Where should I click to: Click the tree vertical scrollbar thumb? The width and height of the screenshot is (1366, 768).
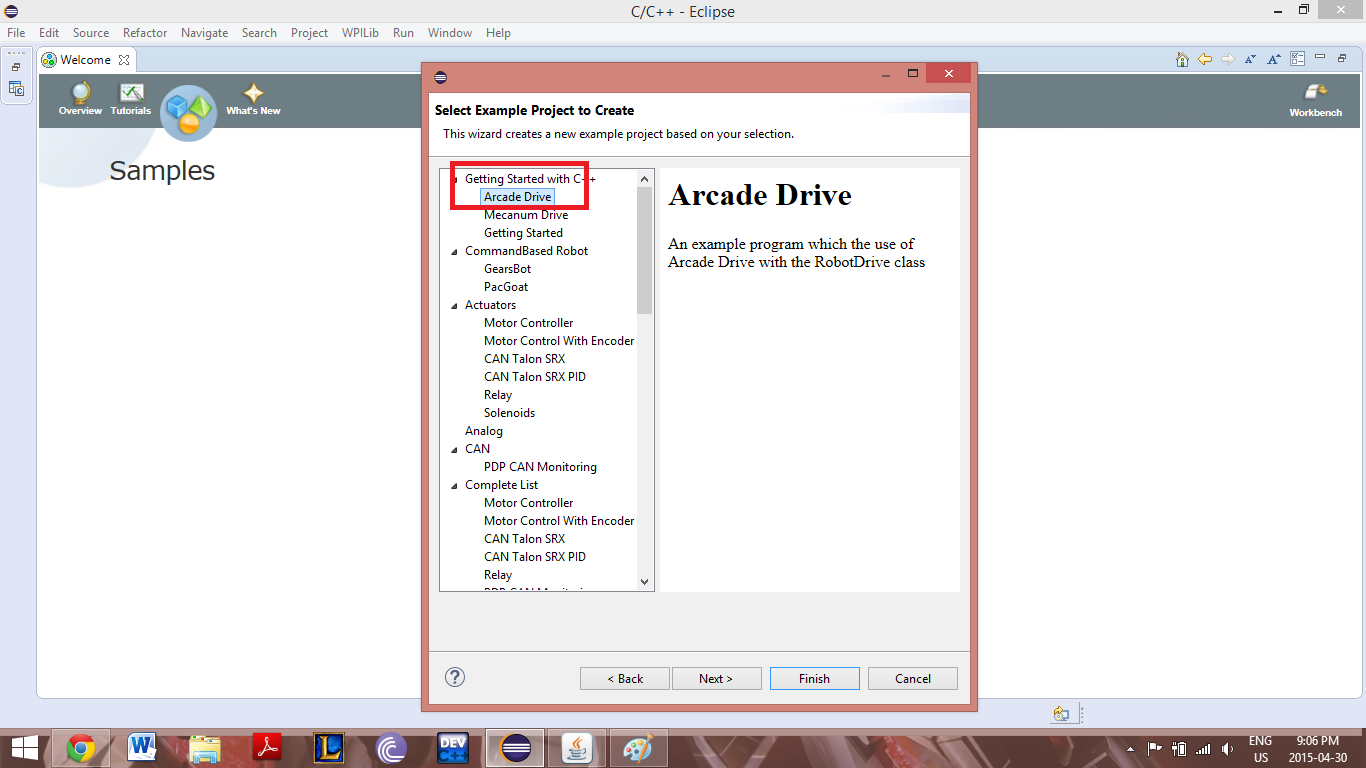[x=644, y=250]
